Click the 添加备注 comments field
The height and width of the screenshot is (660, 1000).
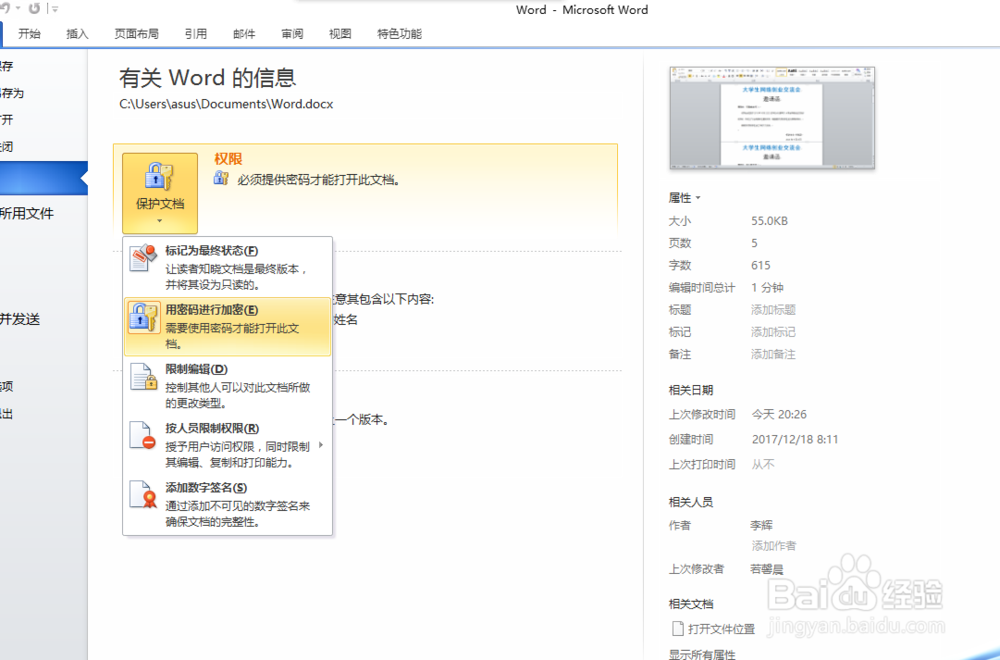[773, 355]
